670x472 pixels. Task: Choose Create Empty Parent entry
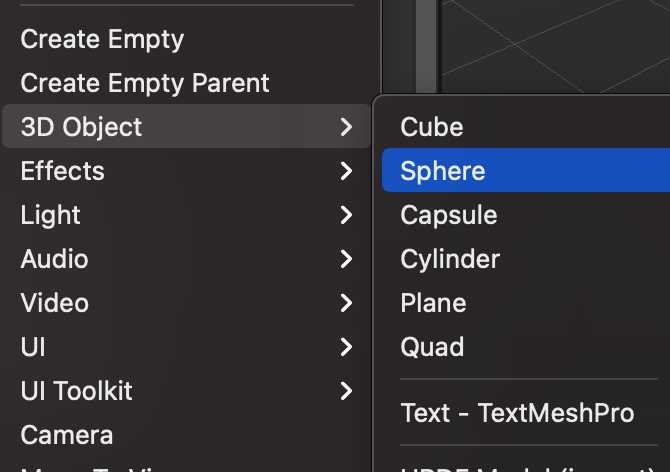coord(145,83)
